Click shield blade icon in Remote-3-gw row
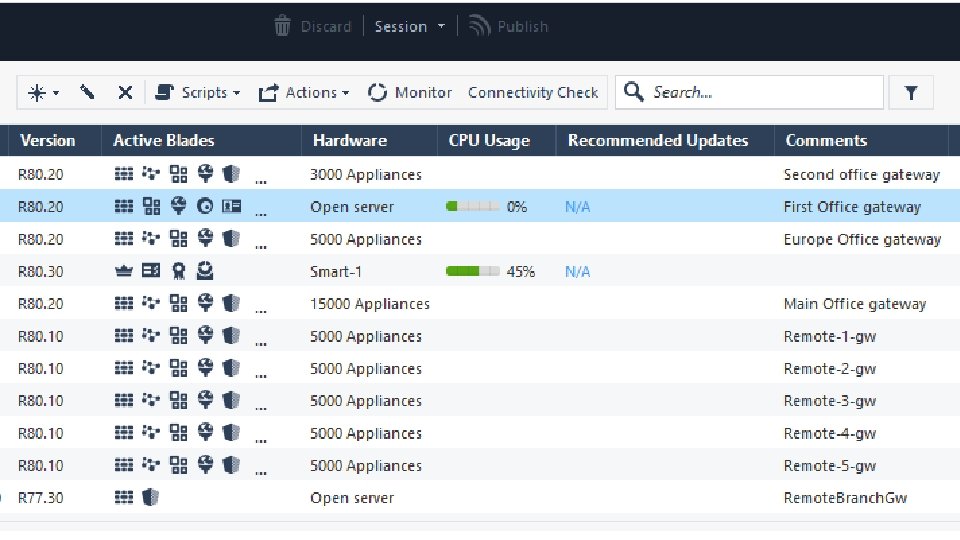Image resolution: width=960 pixels, height=540 pixels. 231,400
